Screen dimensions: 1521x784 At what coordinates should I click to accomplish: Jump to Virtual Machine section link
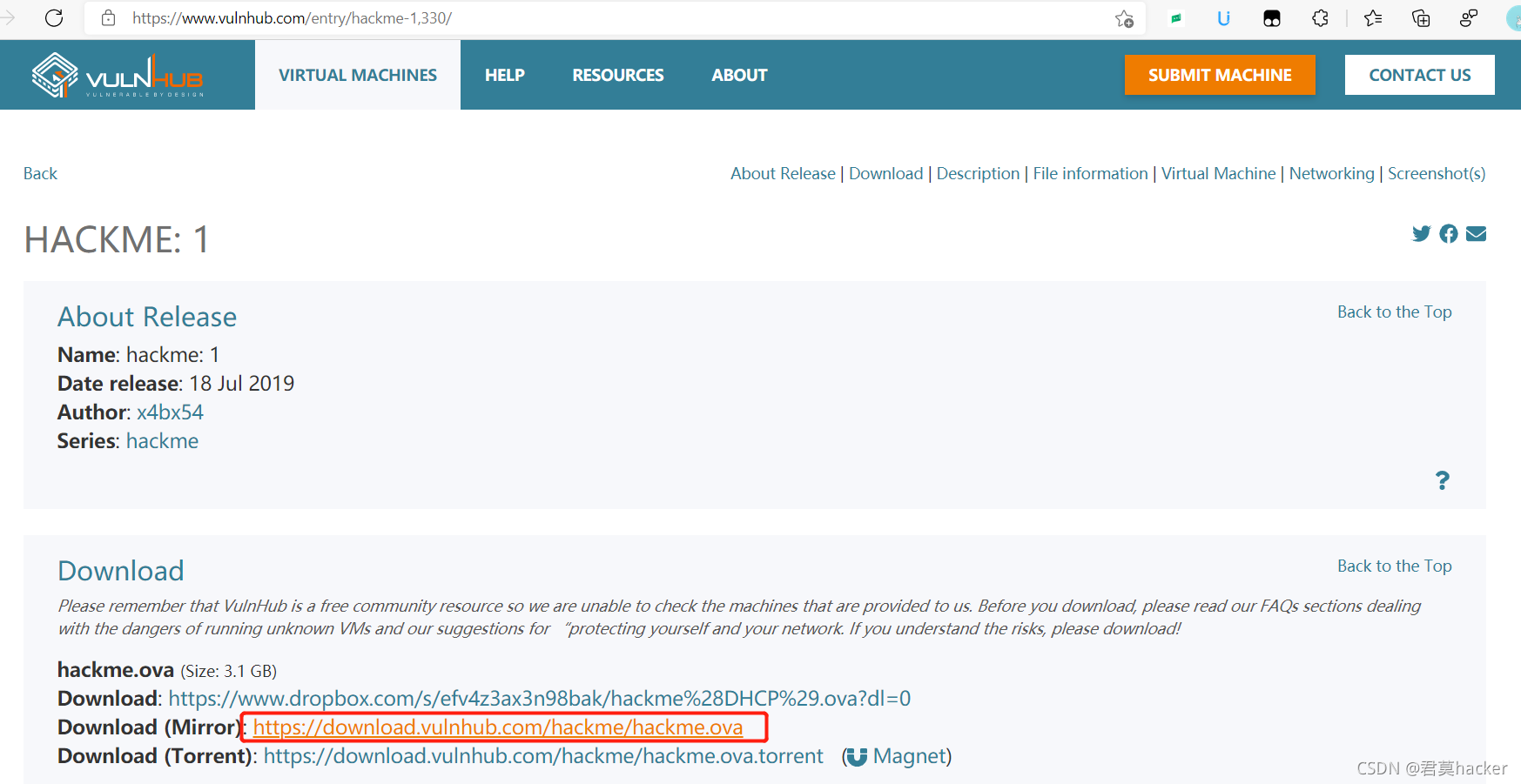[x=1218, y=173]
